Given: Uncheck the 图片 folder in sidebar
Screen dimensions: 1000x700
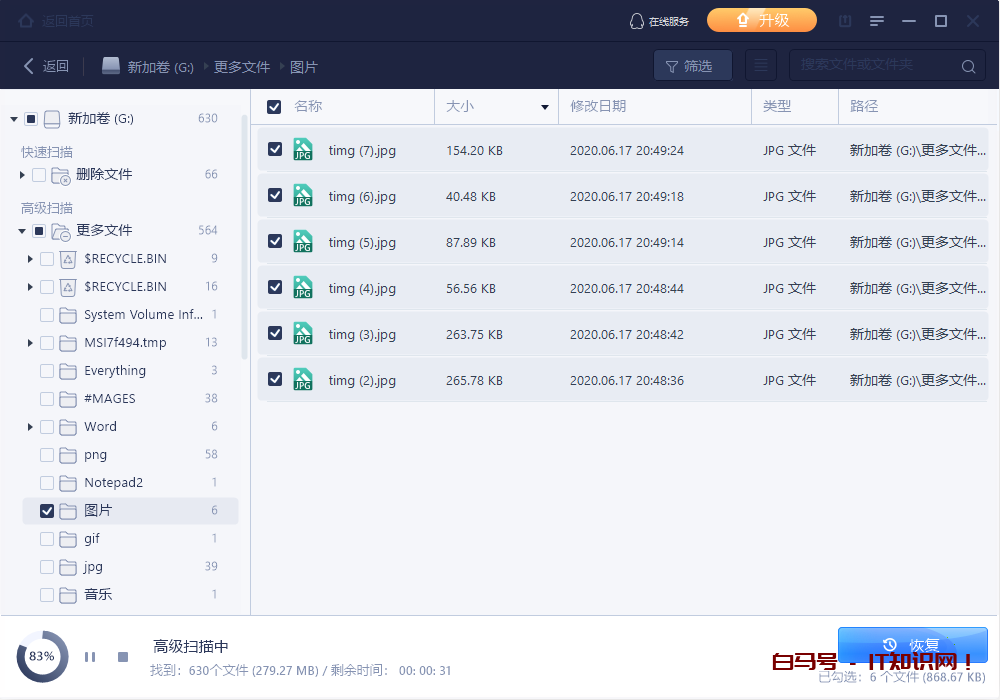Looking at the screenshot, I should tap(46, 510).
